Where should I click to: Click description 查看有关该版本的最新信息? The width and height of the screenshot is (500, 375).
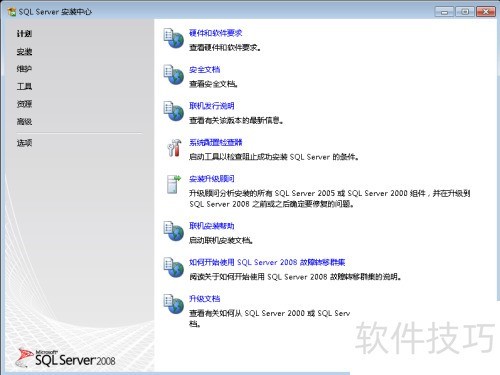point(236,120)
